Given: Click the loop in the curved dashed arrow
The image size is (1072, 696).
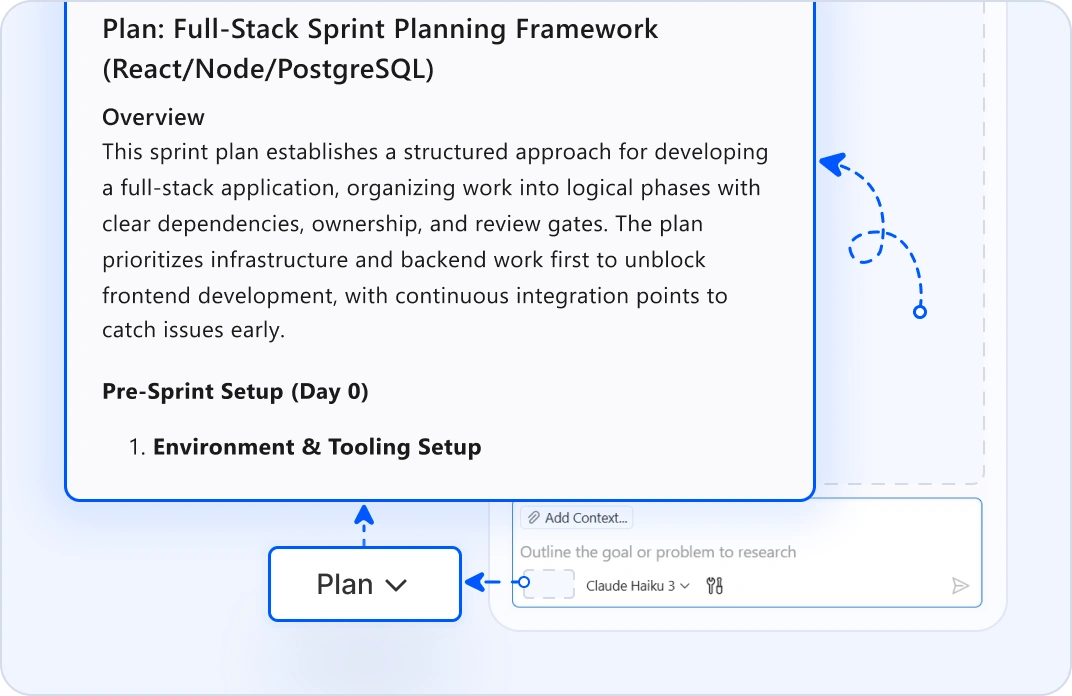Looking at the screenshot, I should (866, 247).
